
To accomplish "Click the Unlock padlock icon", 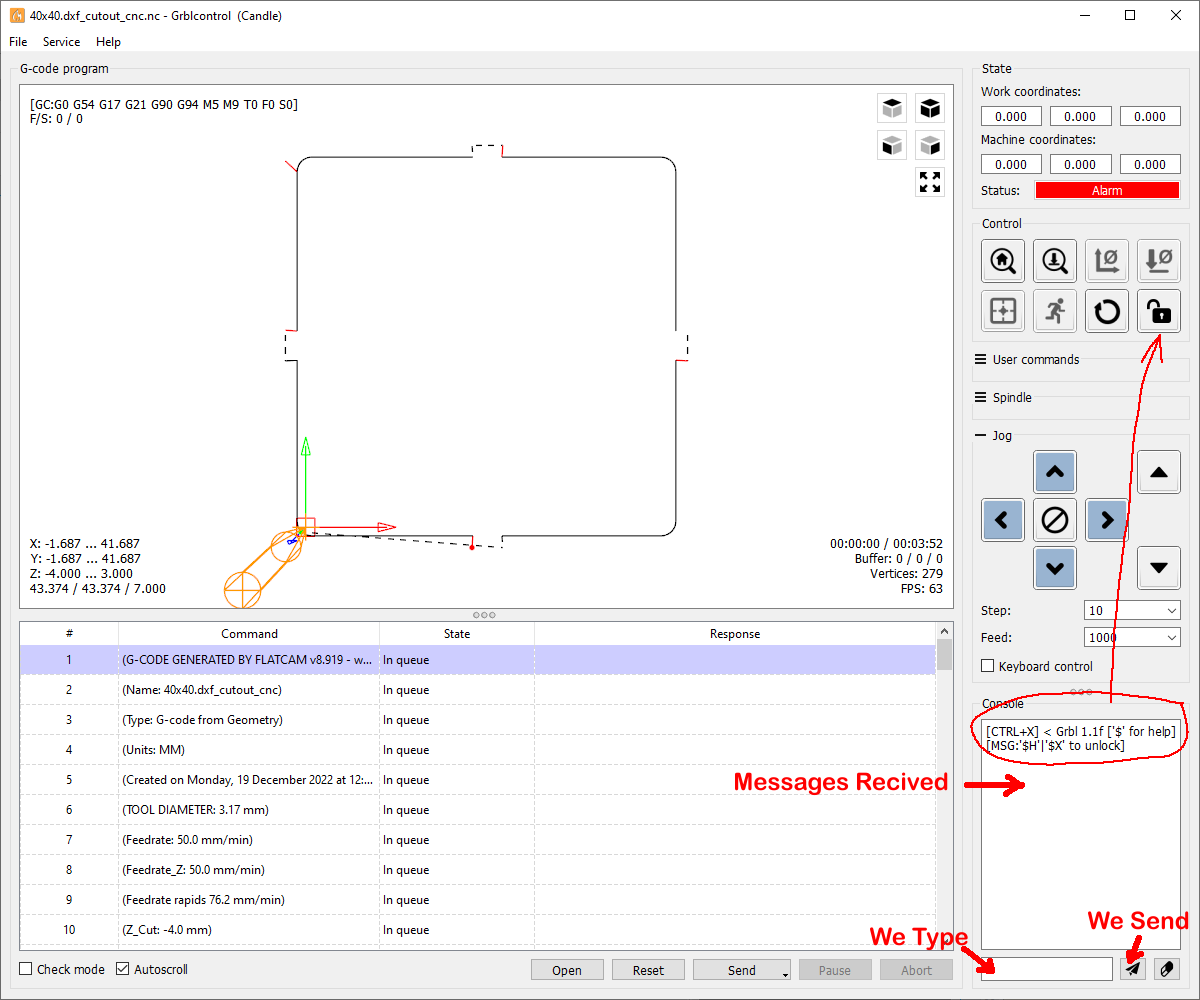I will point(1159,311).
